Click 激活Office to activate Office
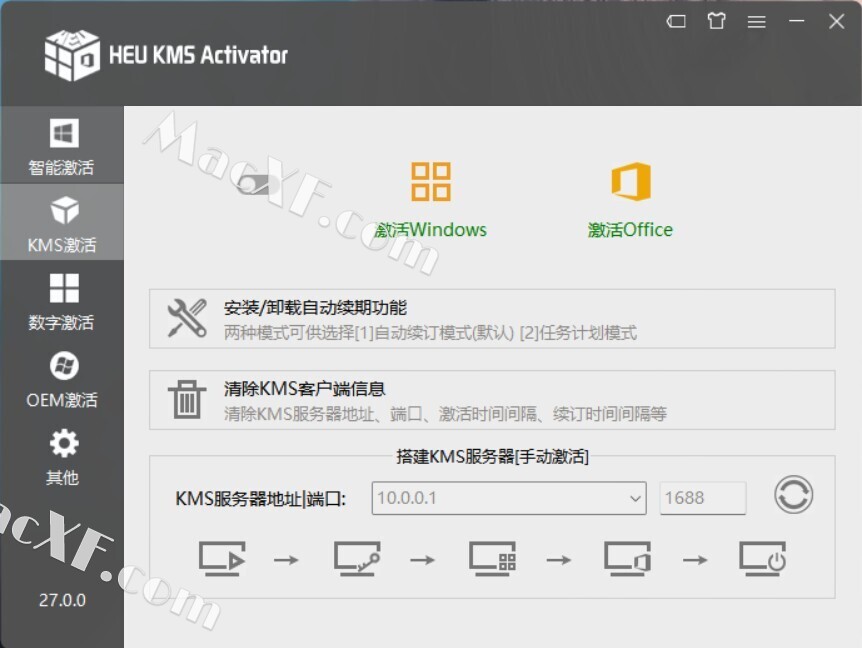862x648 pixels. (x=631, y=196)
